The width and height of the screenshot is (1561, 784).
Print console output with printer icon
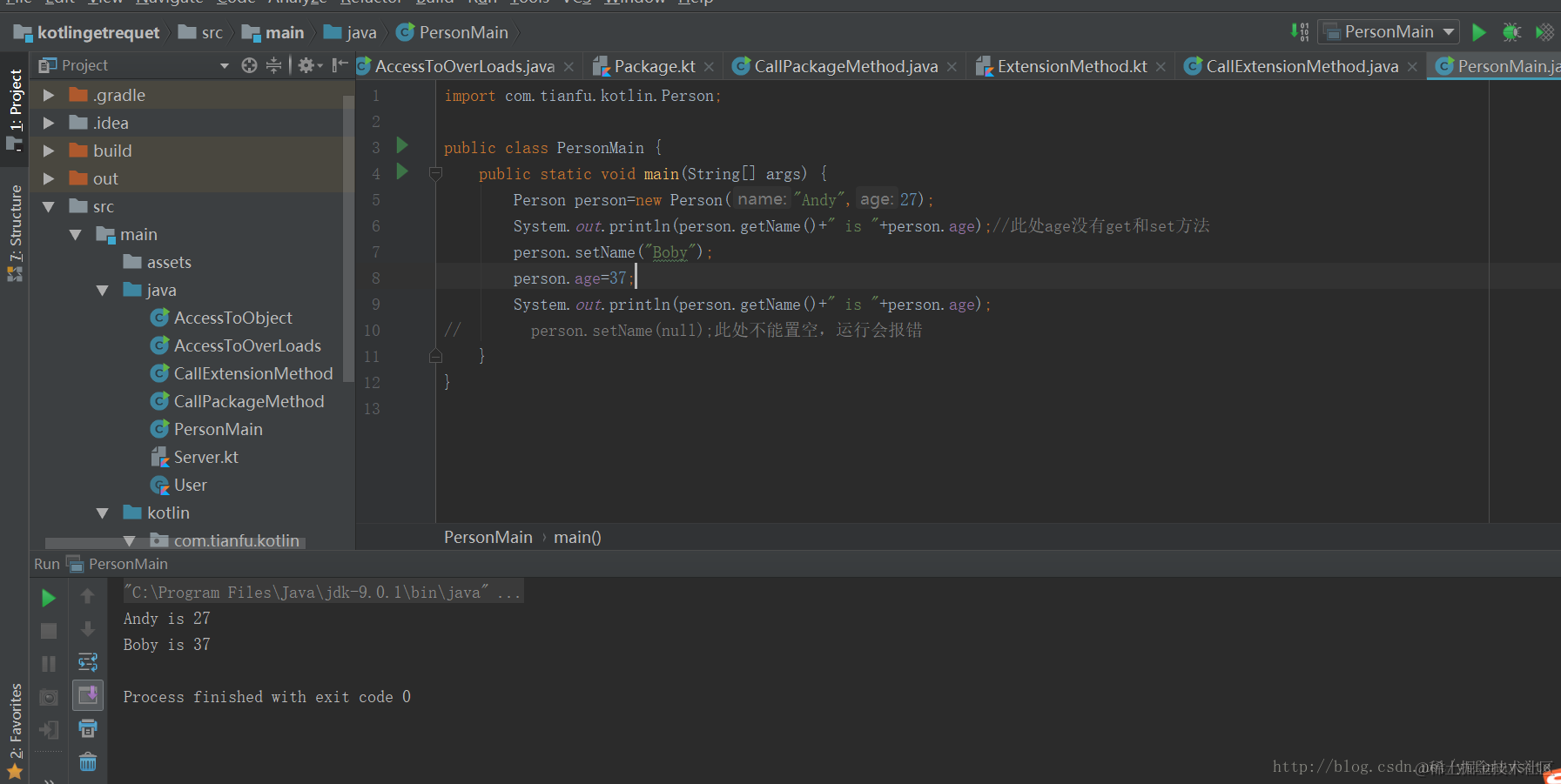coord(88,728)
